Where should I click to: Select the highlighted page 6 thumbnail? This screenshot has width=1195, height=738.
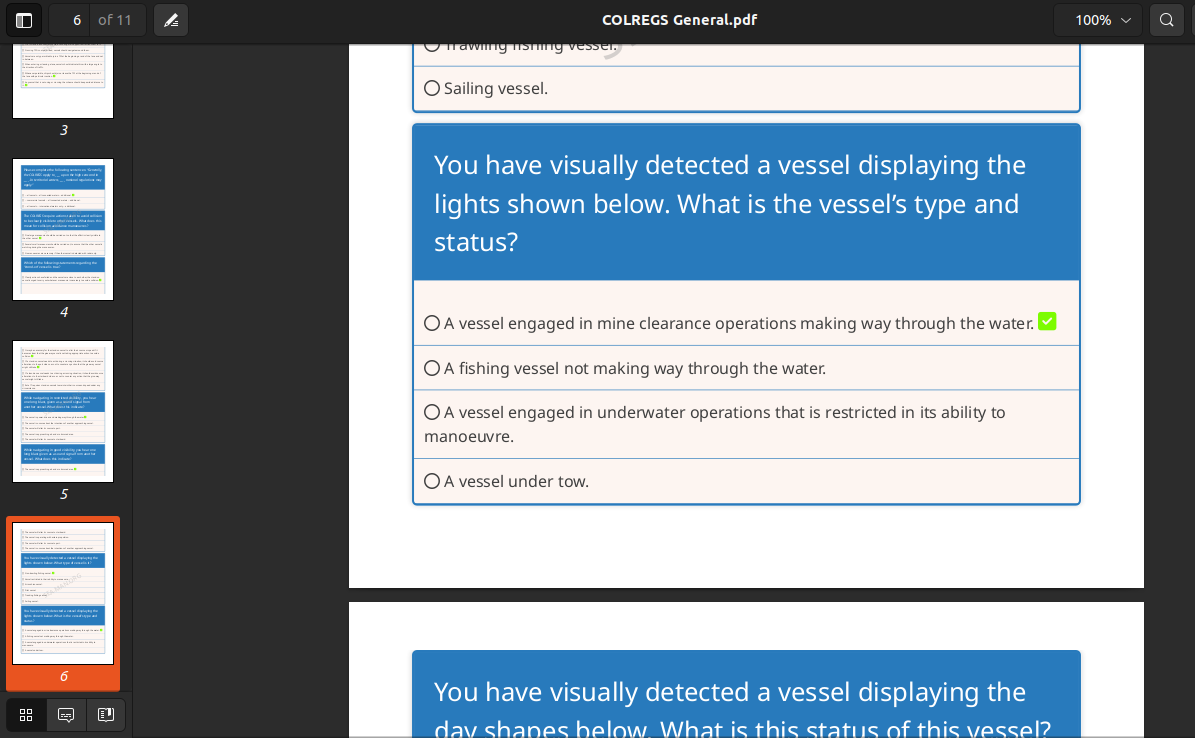click(63, 593)
